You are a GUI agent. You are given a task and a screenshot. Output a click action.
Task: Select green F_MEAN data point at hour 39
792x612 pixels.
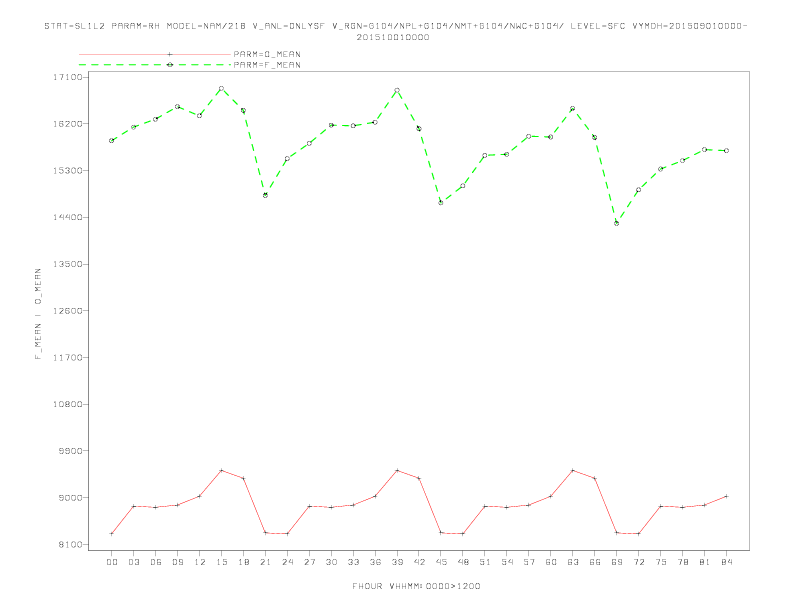[397, 90]
